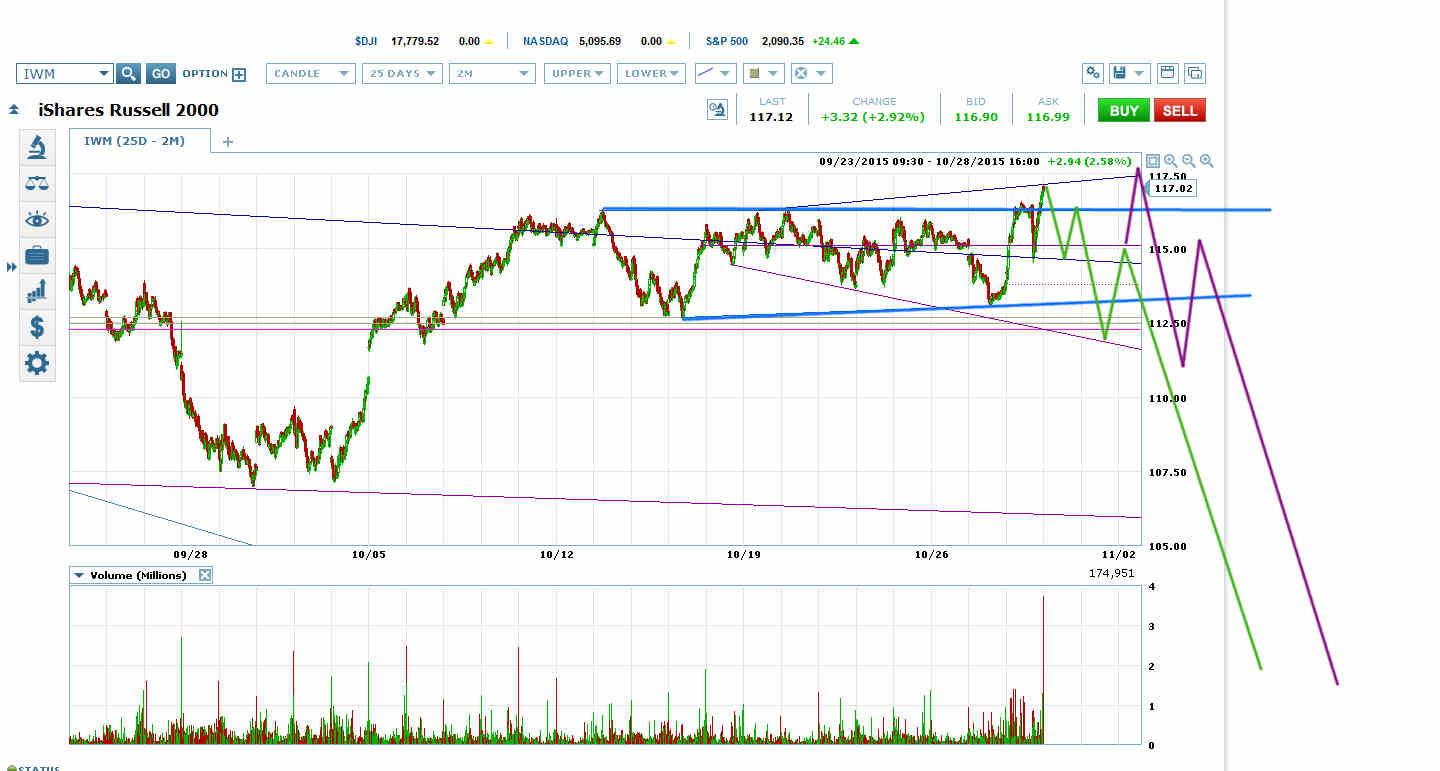Open the chart settings gear toolbar icon

(1093, 73)
